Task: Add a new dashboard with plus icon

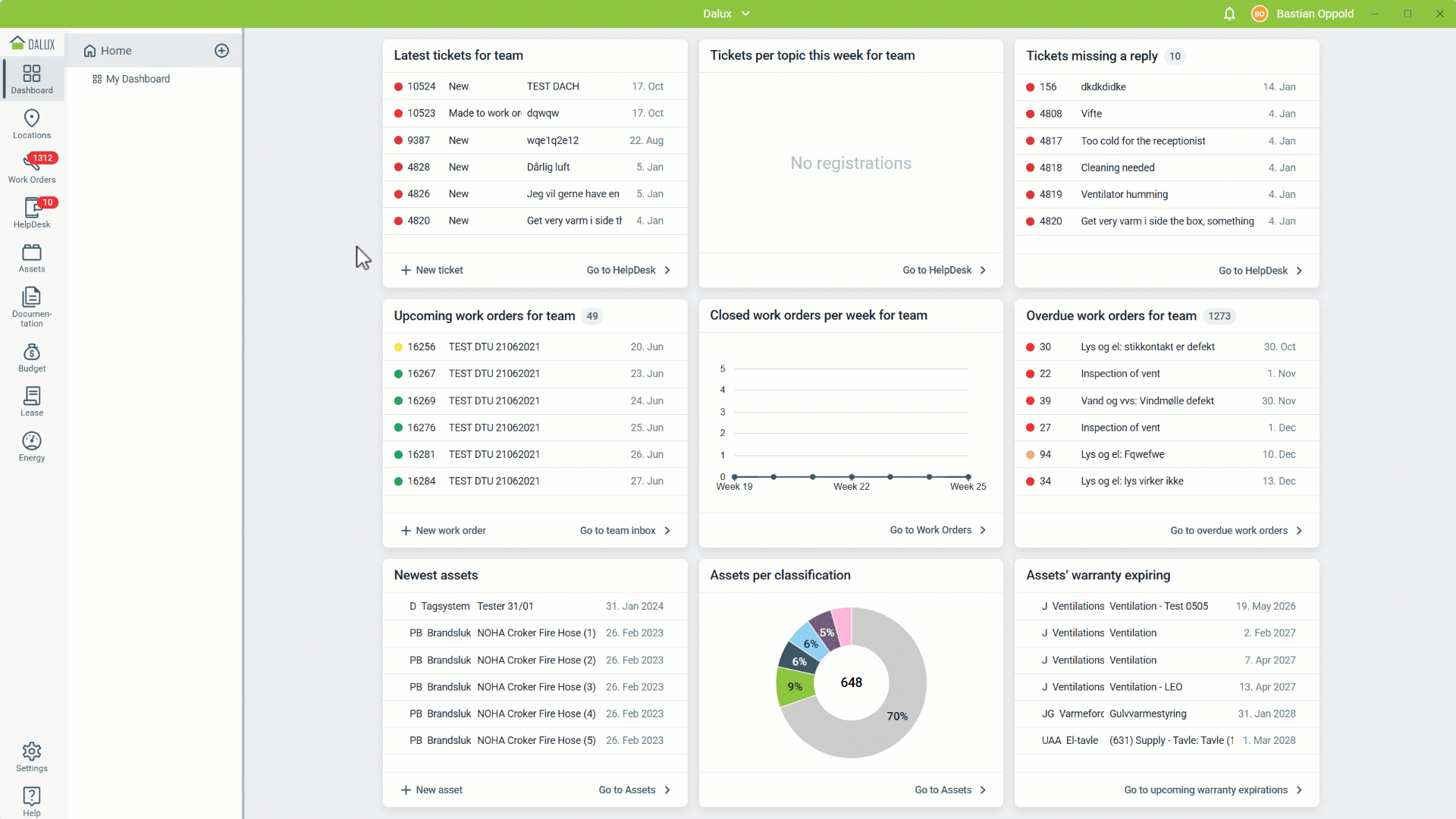Action: (221, 51)
